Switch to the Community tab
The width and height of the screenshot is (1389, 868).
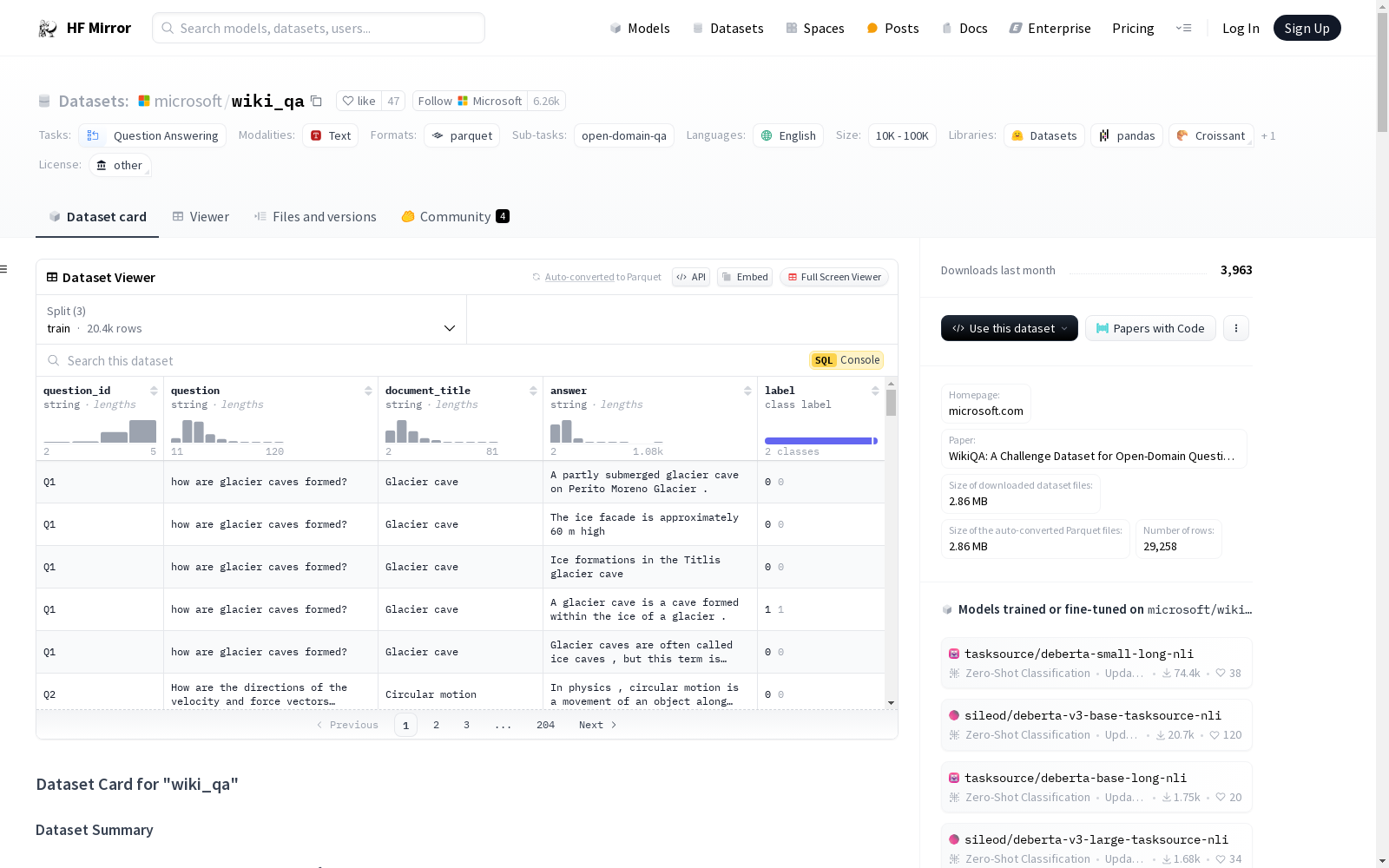(x=455, y=217)
